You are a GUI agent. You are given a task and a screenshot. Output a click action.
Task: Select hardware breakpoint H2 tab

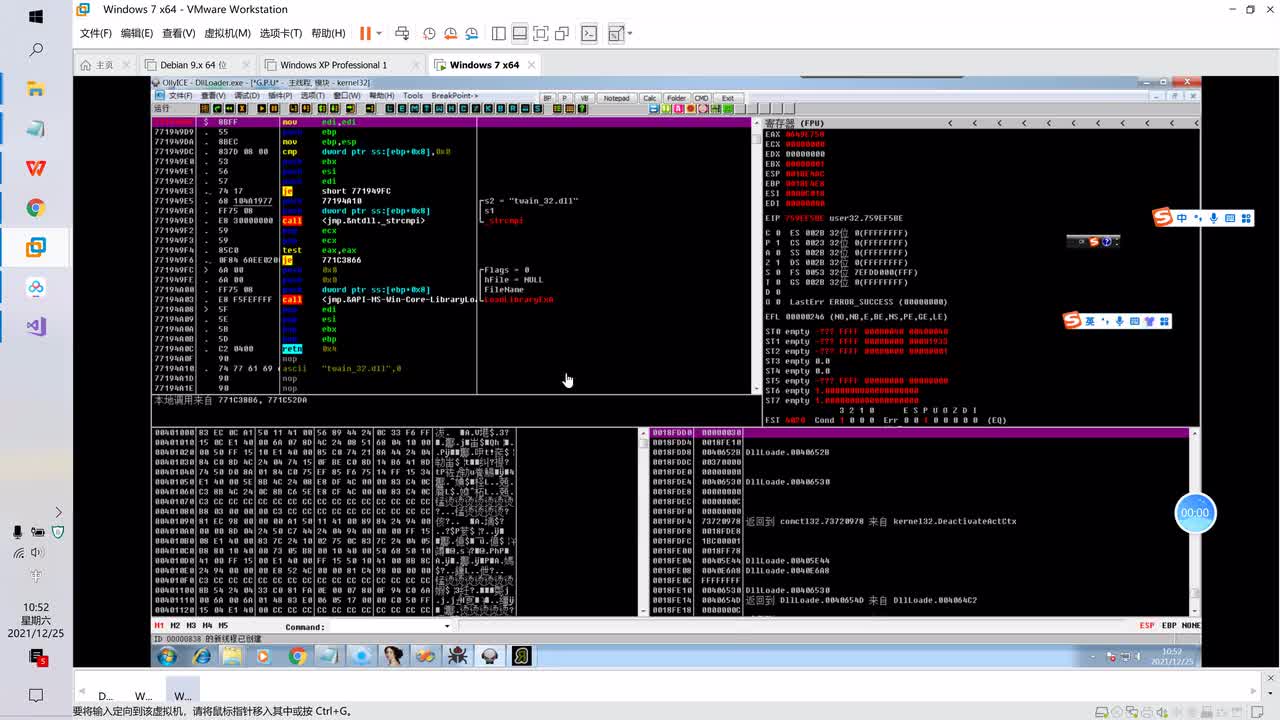pyautogui.click(x=175, y=626)
